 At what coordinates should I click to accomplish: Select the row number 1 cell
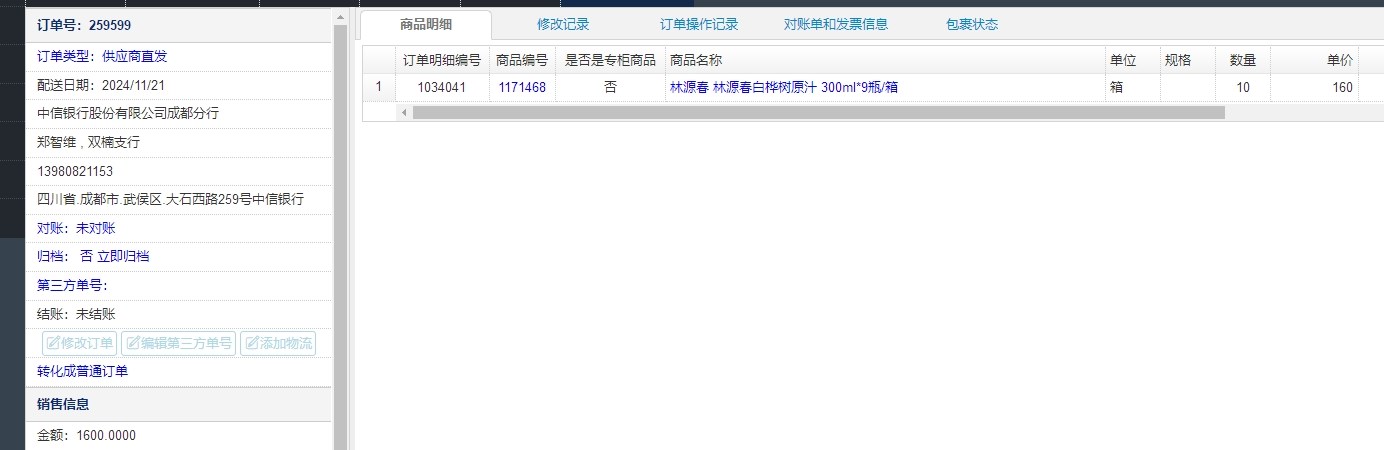pyautogui.click(x=379, y=87)
